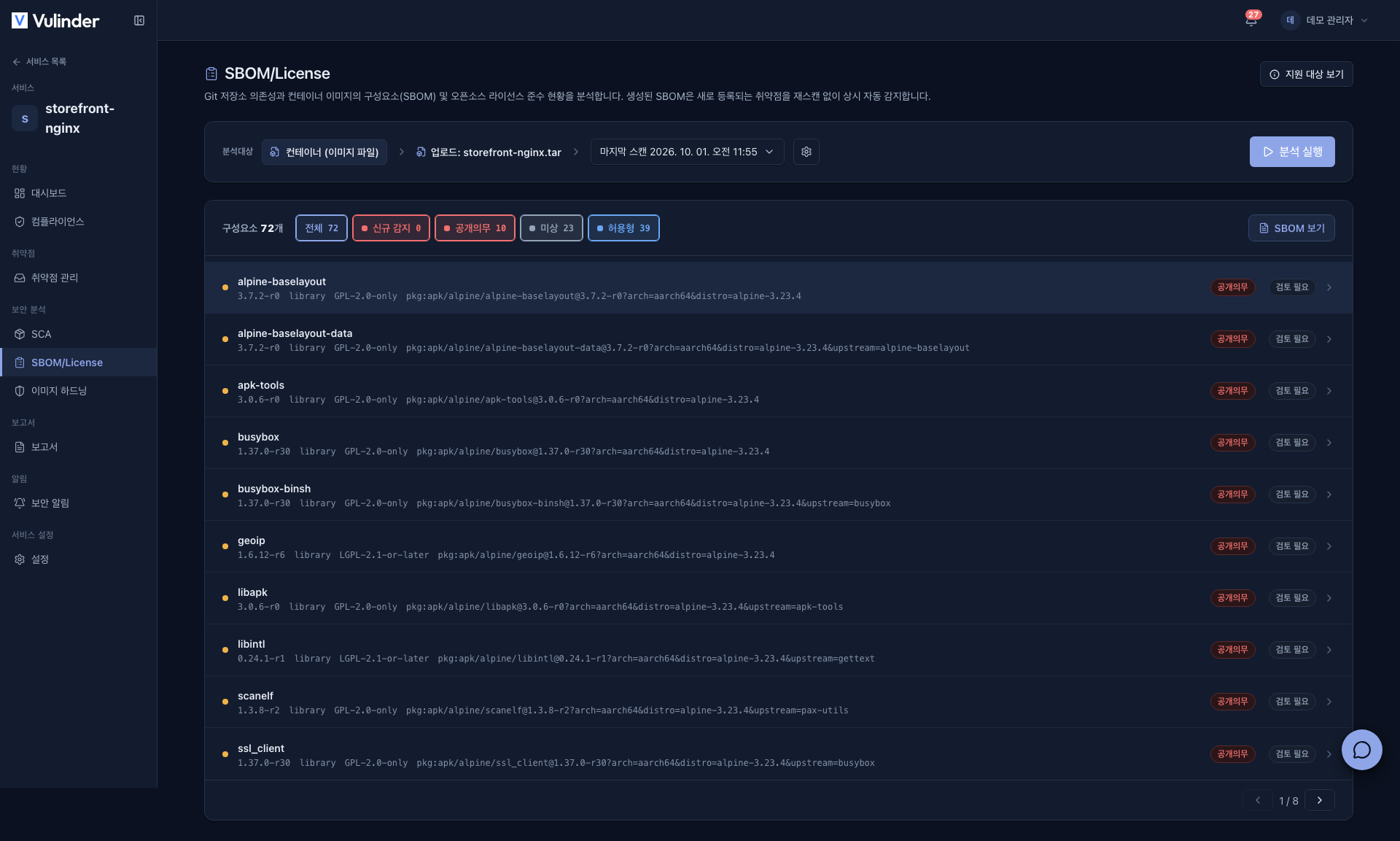Click 공개의무 badge on libapk row
Screen dimensions: 1400x841
1232,598
